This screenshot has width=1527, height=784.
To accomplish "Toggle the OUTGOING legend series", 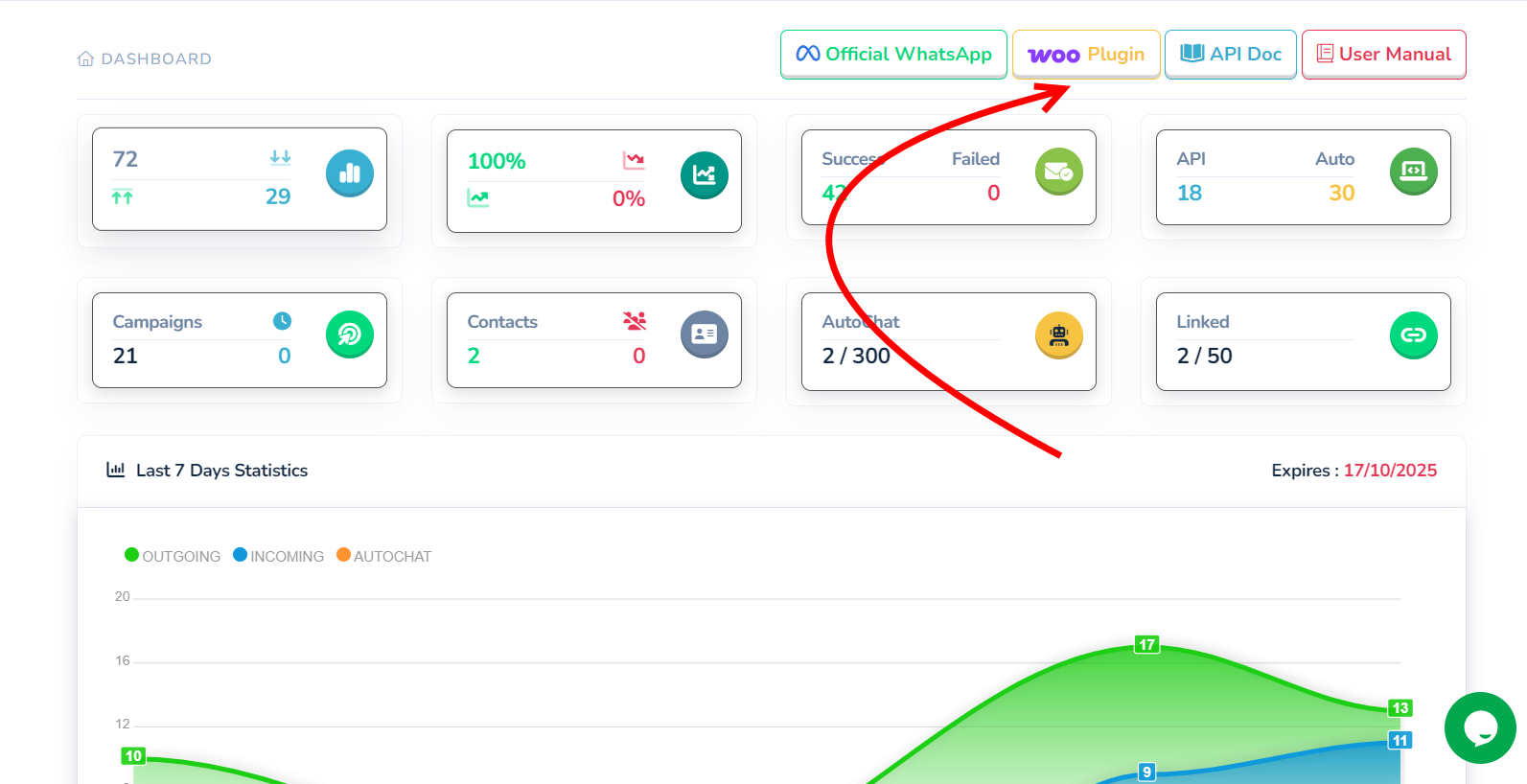I will coord(173,556).
